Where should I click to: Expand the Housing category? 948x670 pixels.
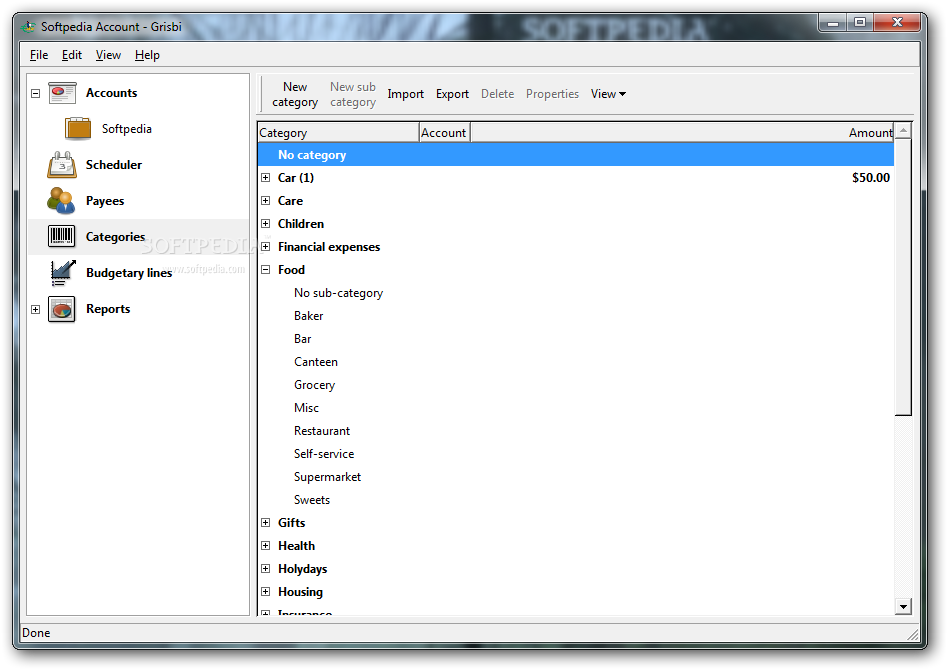coord(265,591)
